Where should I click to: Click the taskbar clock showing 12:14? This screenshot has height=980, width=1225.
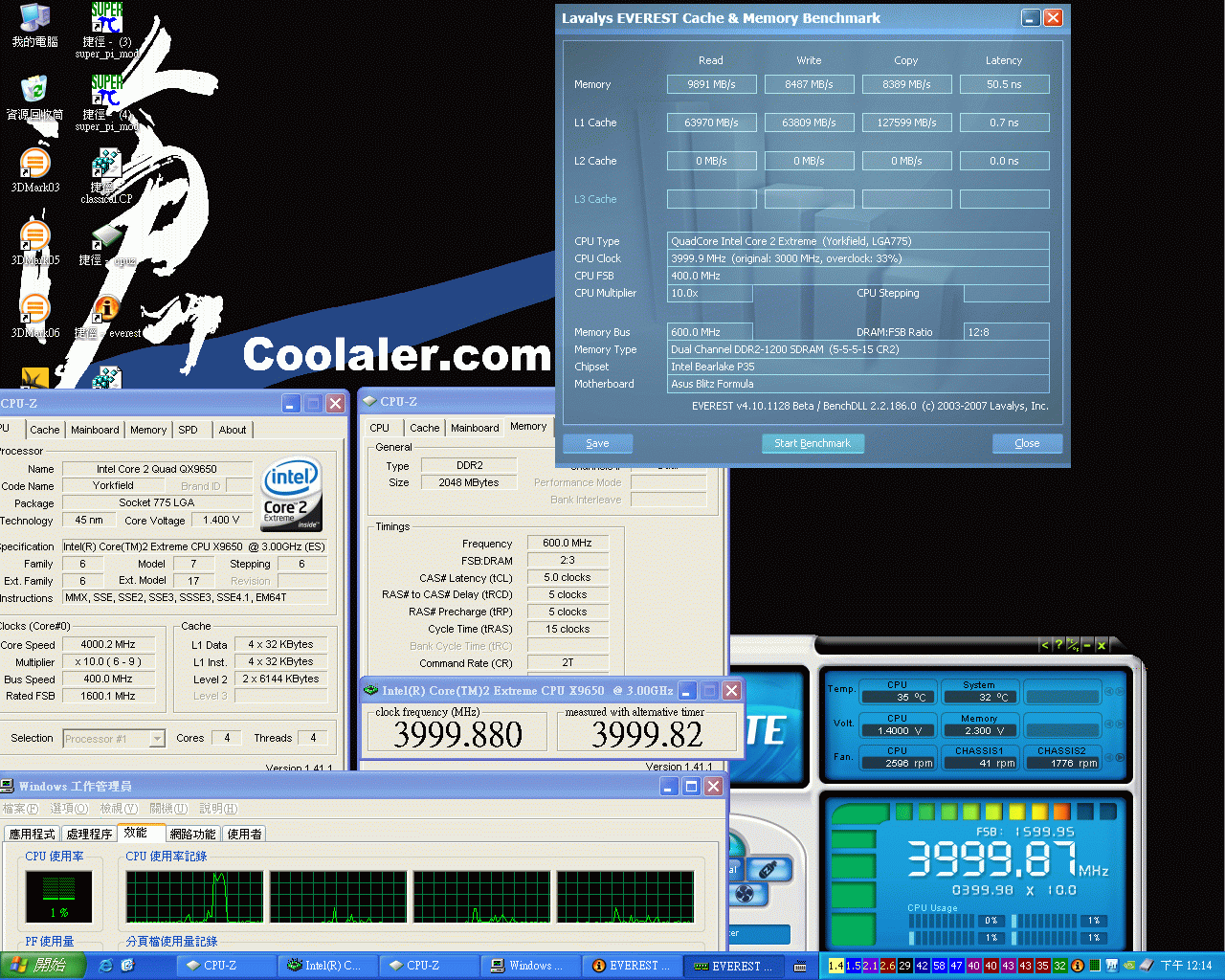tap(1186, 966)
